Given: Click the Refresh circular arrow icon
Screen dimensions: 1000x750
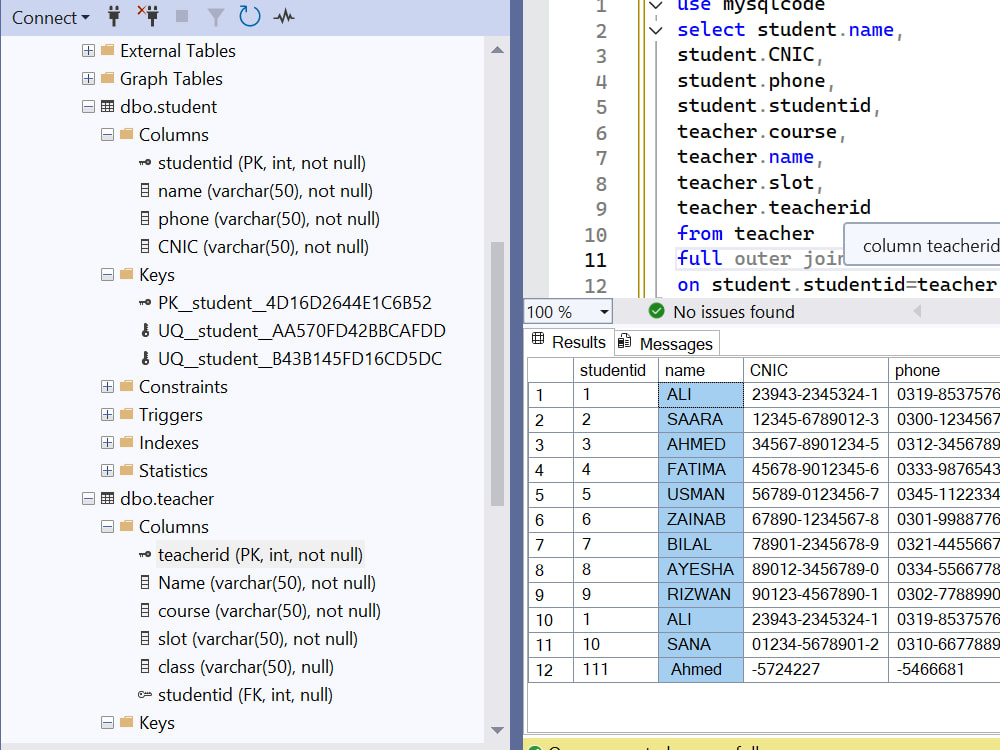Looking at the screenshot, I should (249, 16).
